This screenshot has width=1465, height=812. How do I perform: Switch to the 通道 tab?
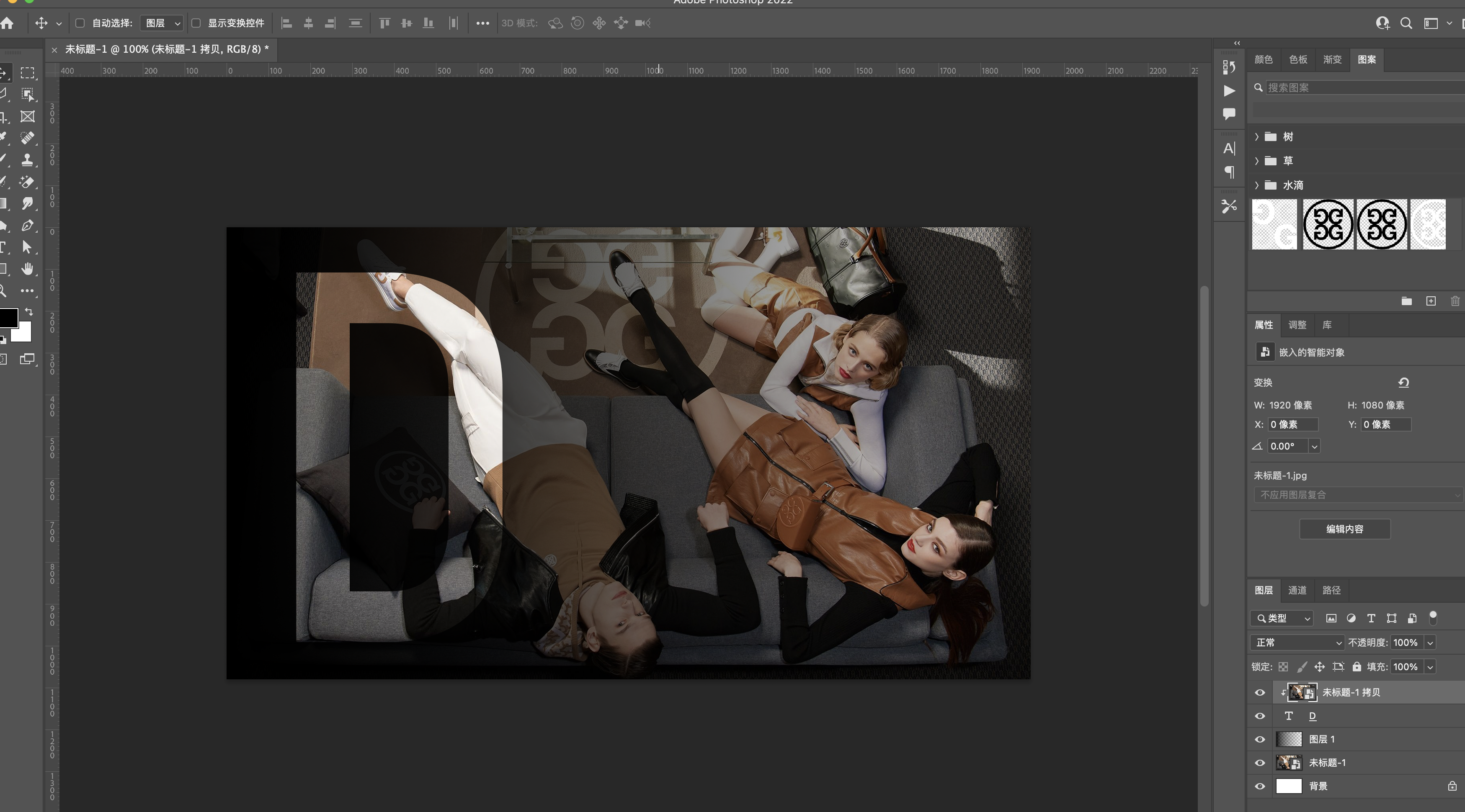1297,591
